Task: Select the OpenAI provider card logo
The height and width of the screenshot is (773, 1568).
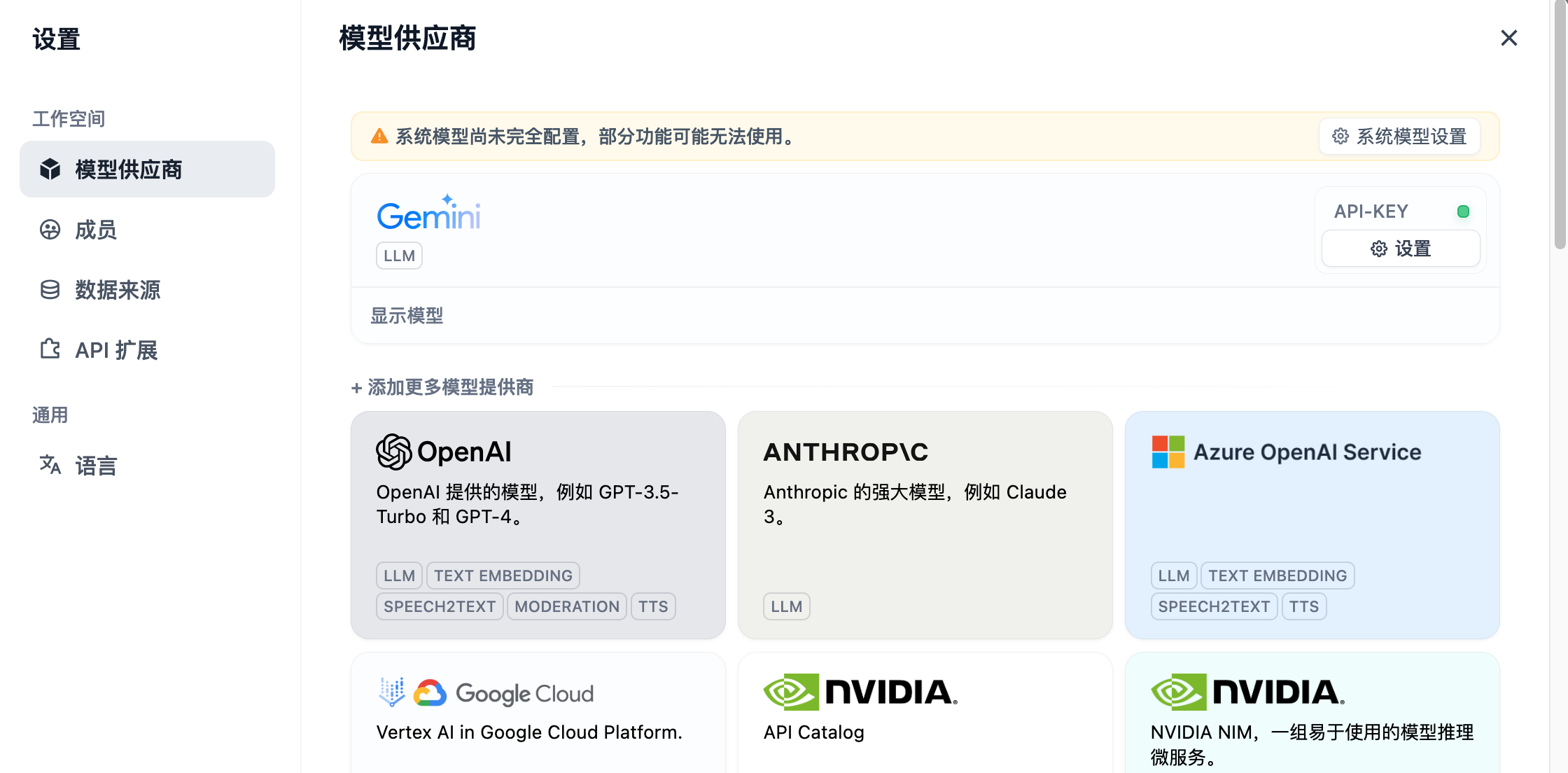Action: tap(444, 452)
